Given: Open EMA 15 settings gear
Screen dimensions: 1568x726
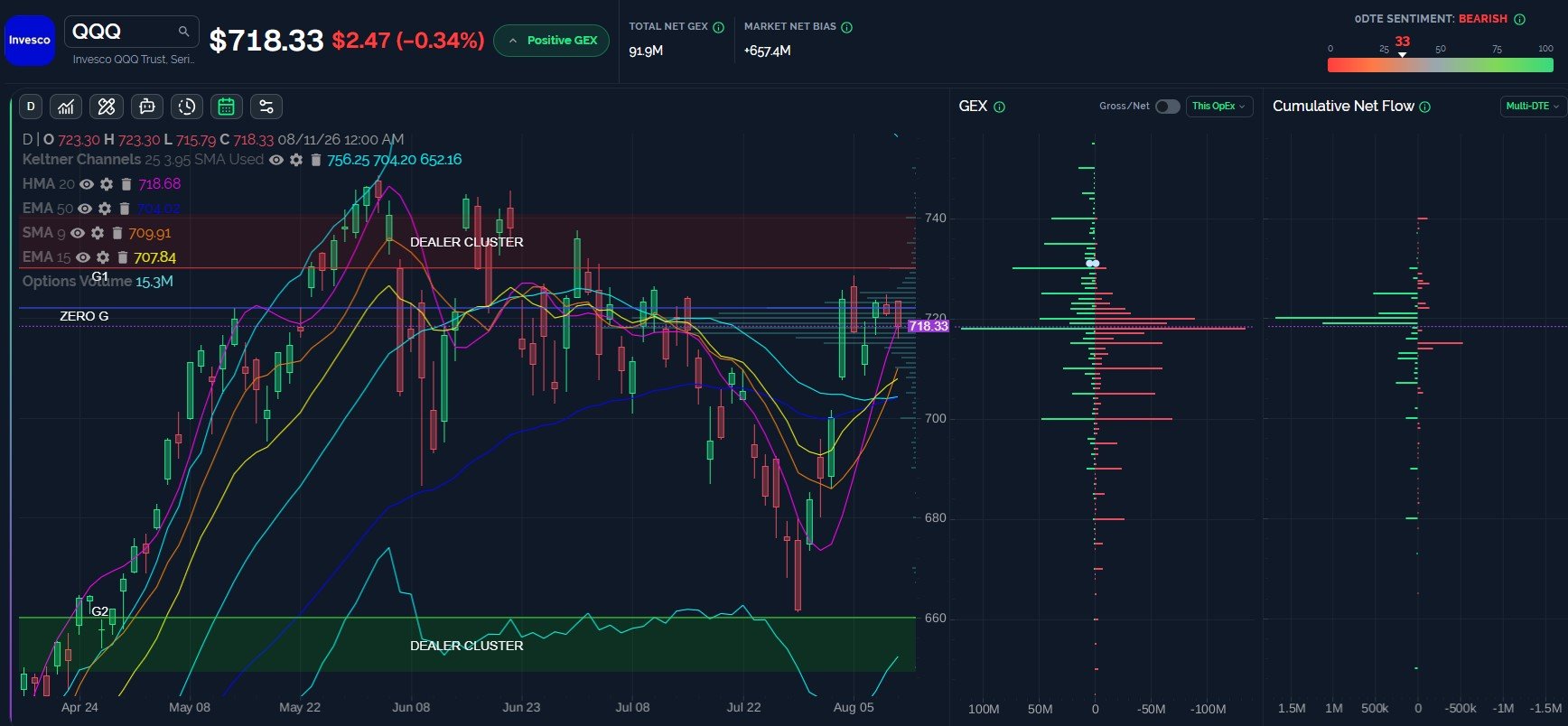Looking at the screenshot, I should (x=103, y=257).
